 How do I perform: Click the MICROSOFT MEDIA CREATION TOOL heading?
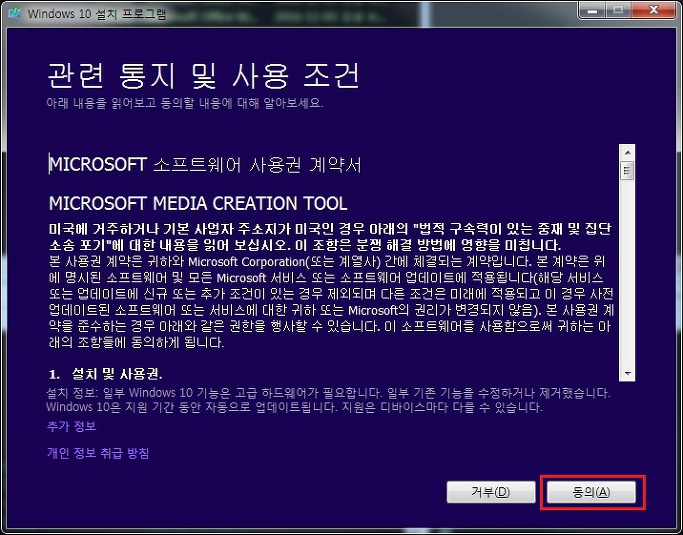coord(198,203)
